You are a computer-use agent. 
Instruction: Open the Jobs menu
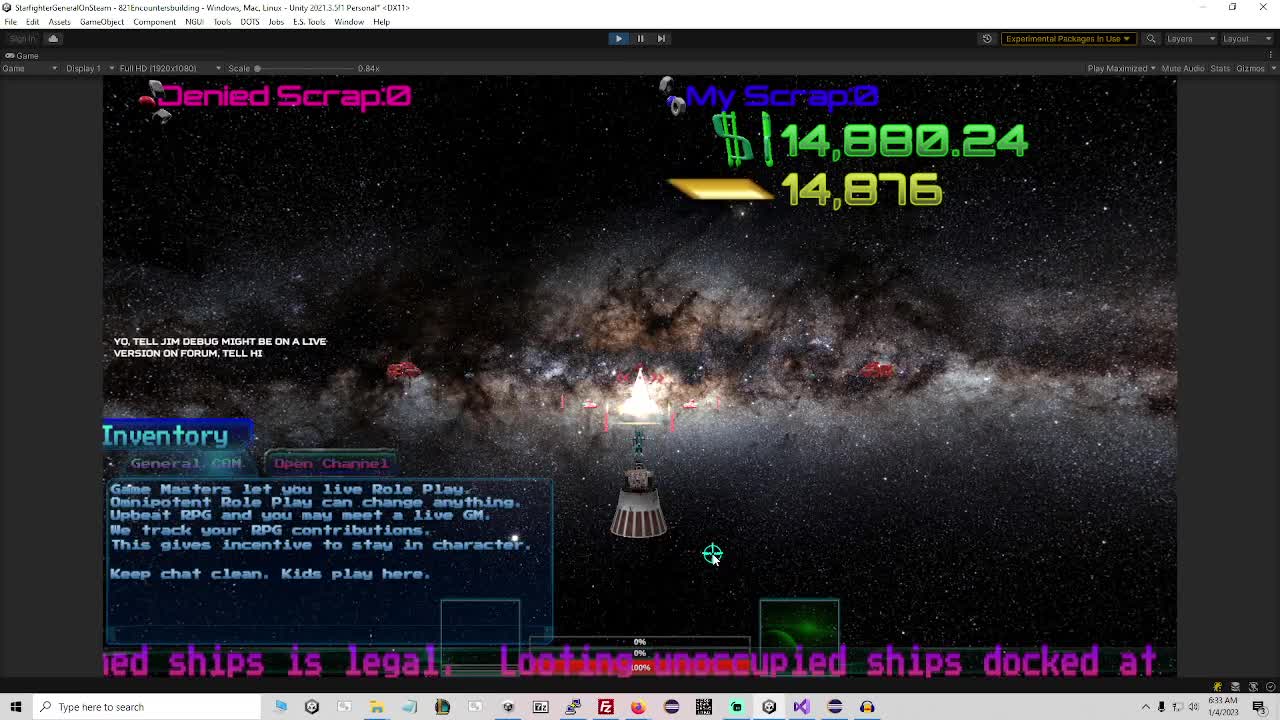[276, 22]
